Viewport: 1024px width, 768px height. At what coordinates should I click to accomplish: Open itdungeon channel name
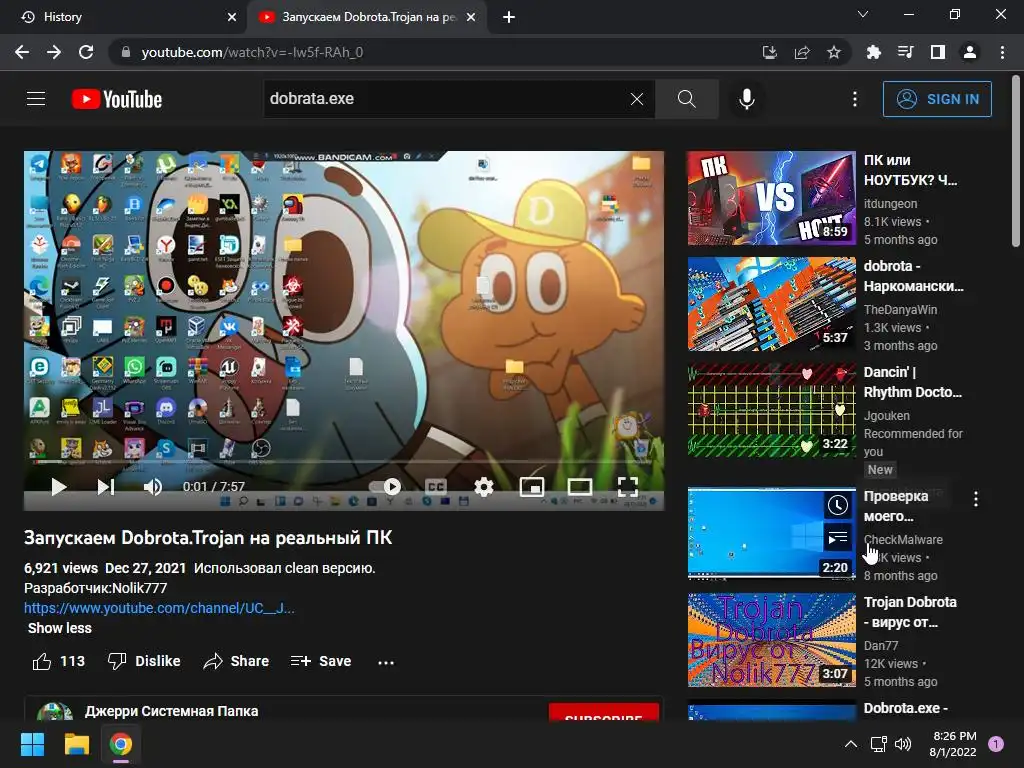point(890,204)
